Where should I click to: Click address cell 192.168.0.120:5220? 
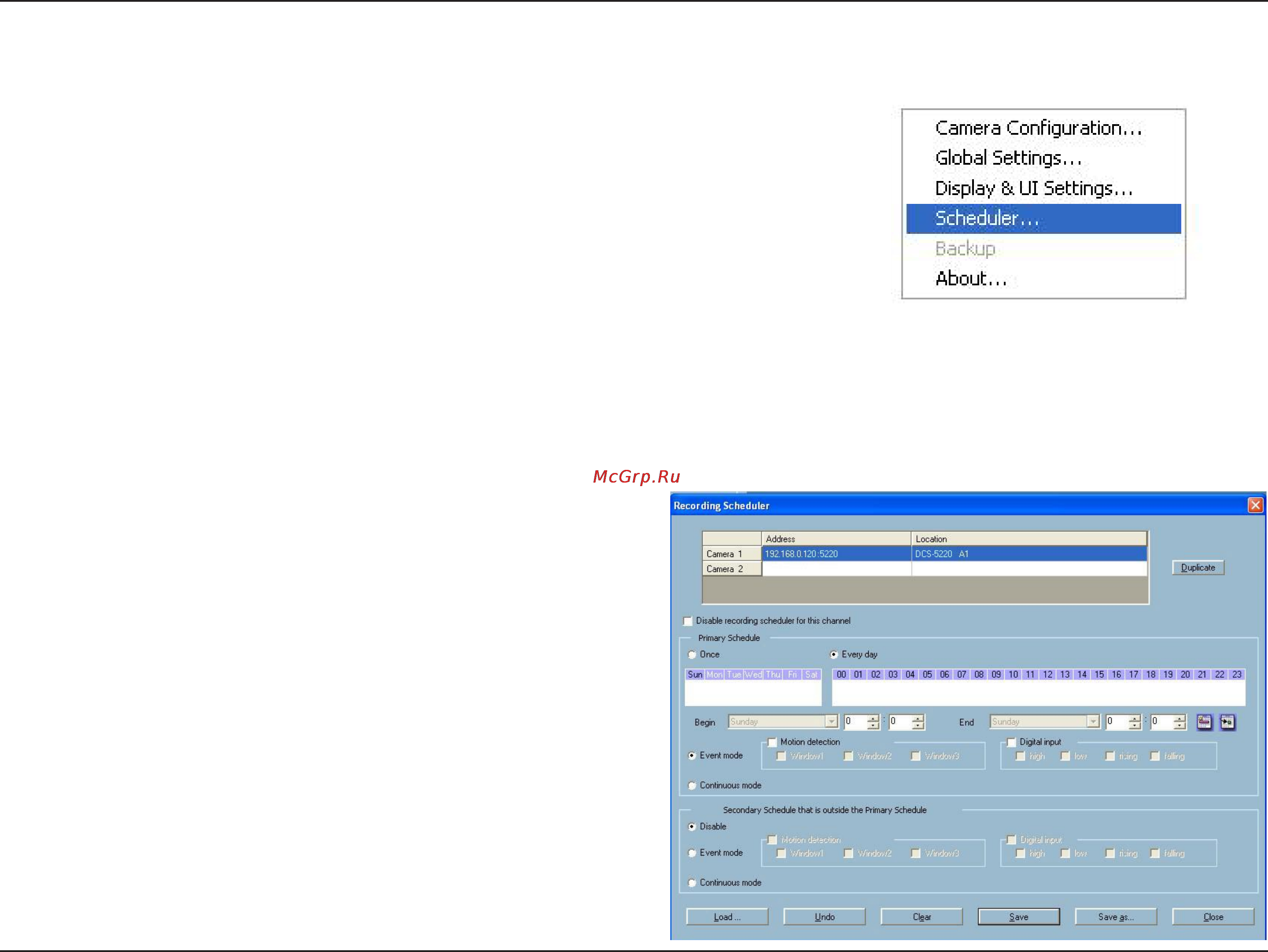click(x=837, y=553)
